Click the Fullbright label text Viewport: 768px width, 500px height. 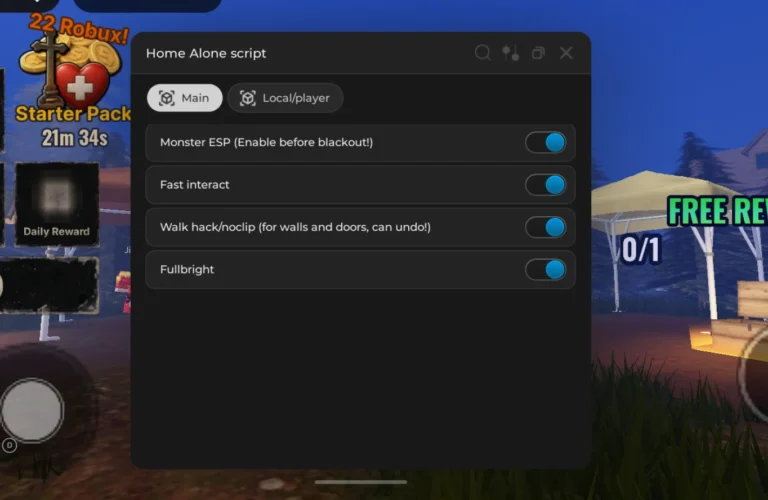click(x=187, y=270)
